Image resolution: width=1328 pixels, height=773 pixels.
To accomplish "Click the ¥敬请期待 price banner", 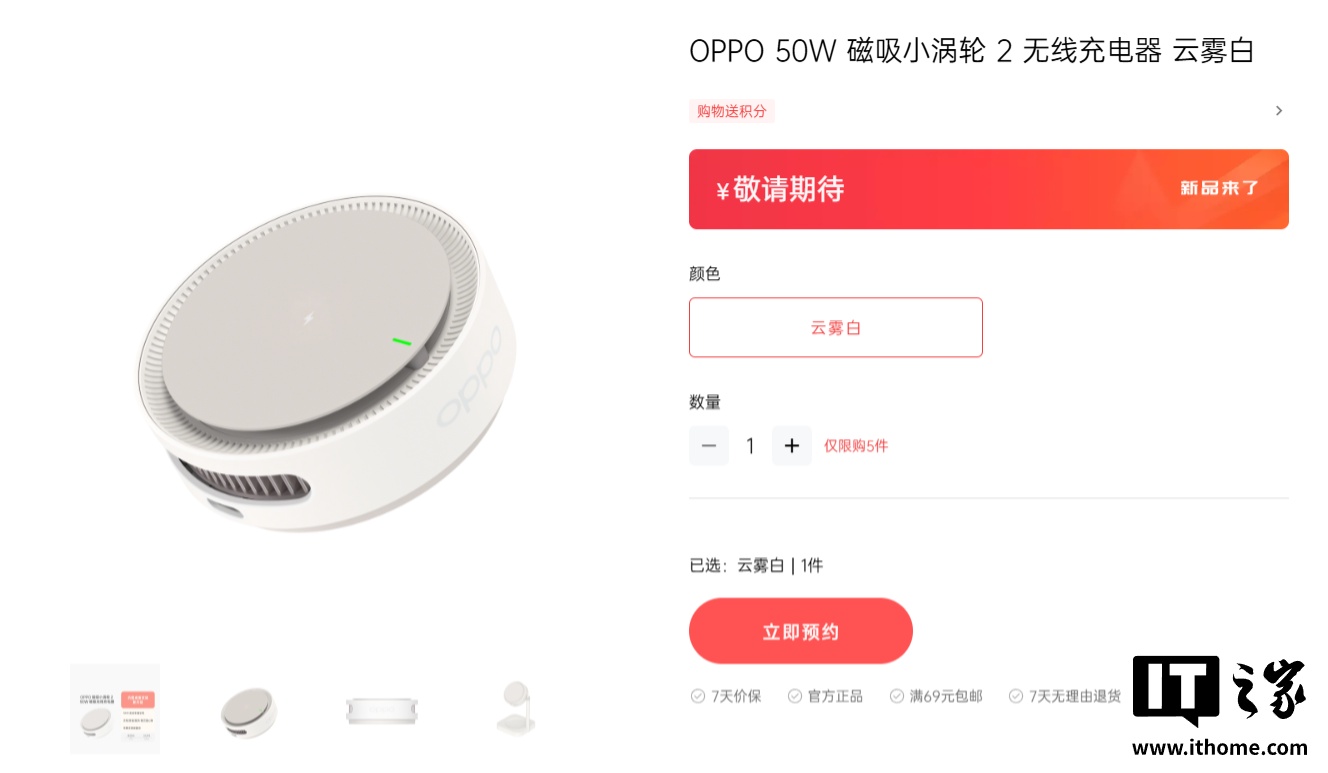I will pyautogui.click(x=989, y=189).
